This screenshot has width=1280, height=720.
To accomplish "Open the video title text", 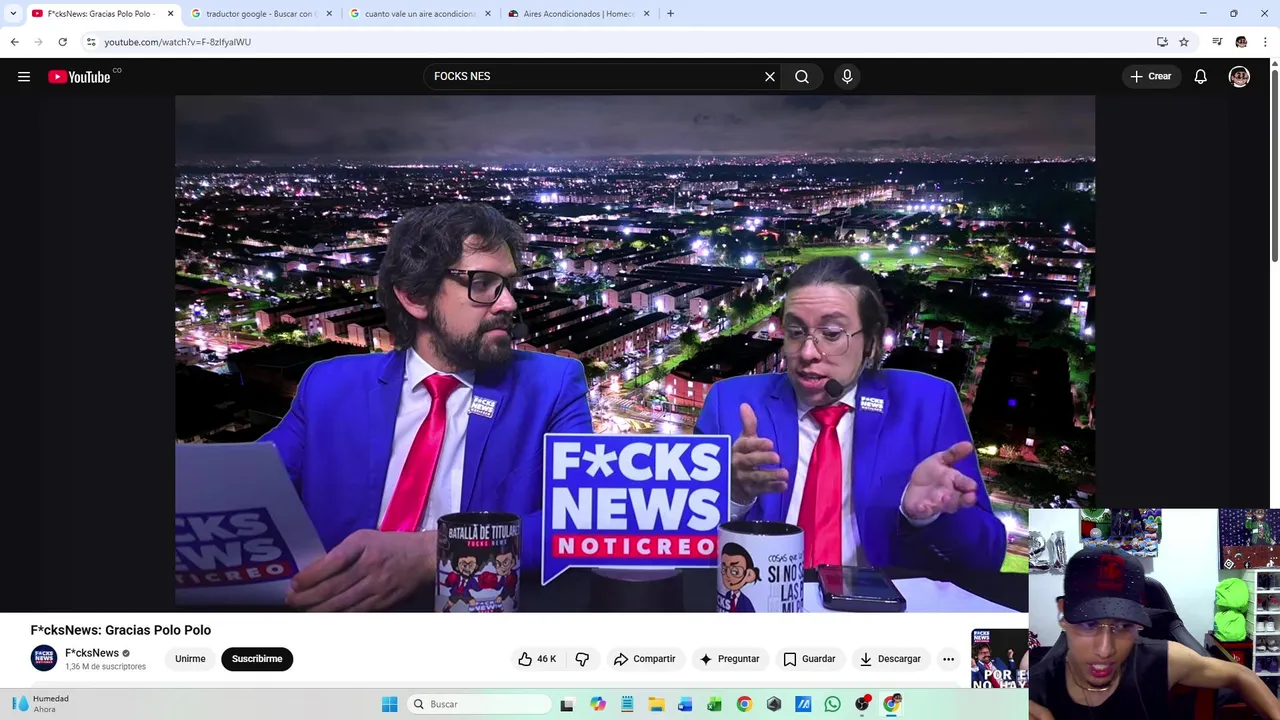I will pos(120,630).
